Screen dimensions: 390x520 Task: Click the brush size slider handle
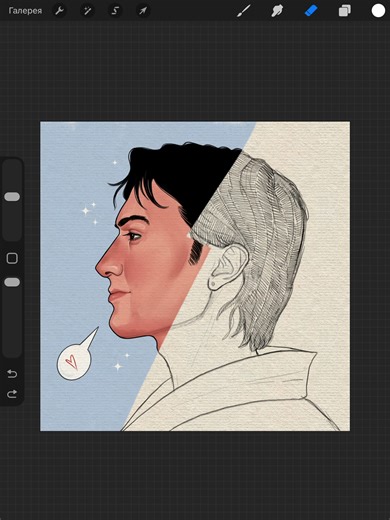(x=12, y=197)
